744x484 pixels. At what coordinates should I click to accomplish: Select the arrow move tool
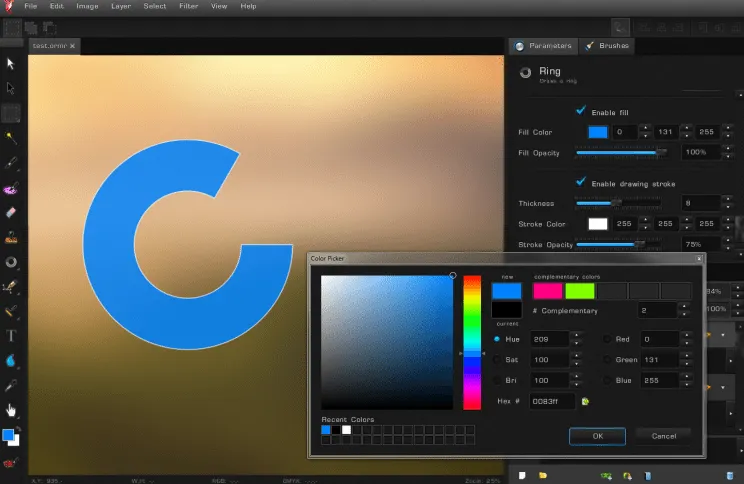click(10, 64)
